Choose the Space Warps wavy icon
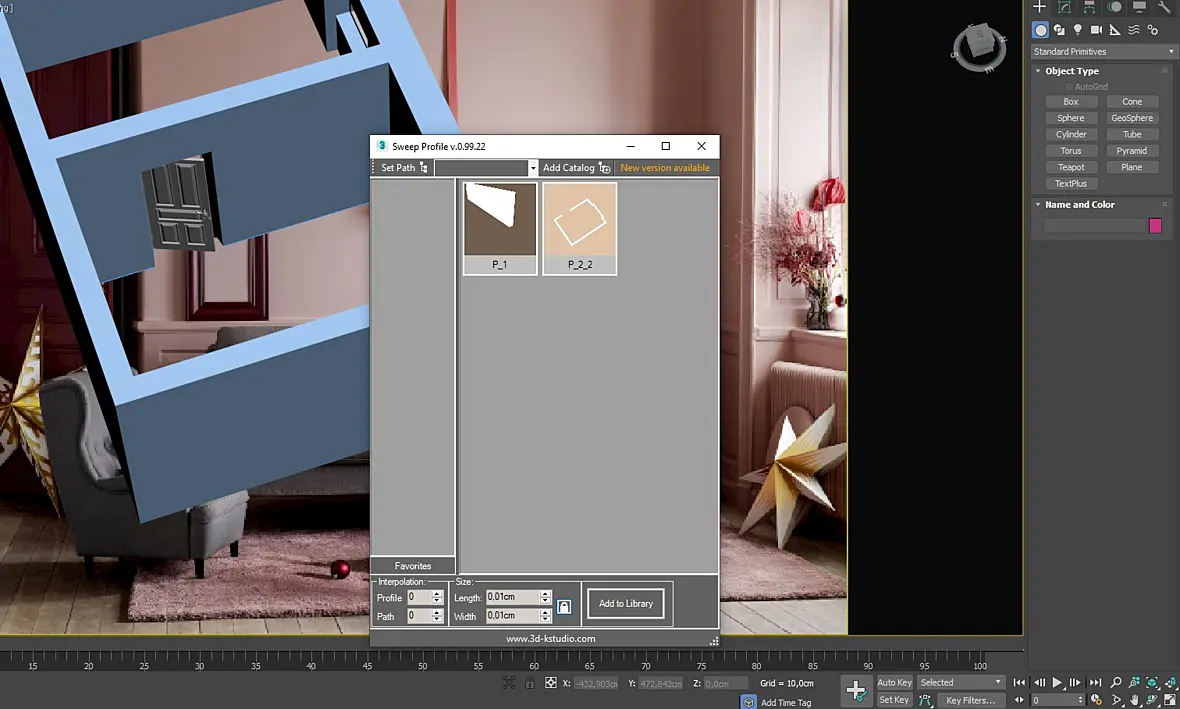Image resolution: width=1180 pixels, height=709 pixels. point(1133,29)
